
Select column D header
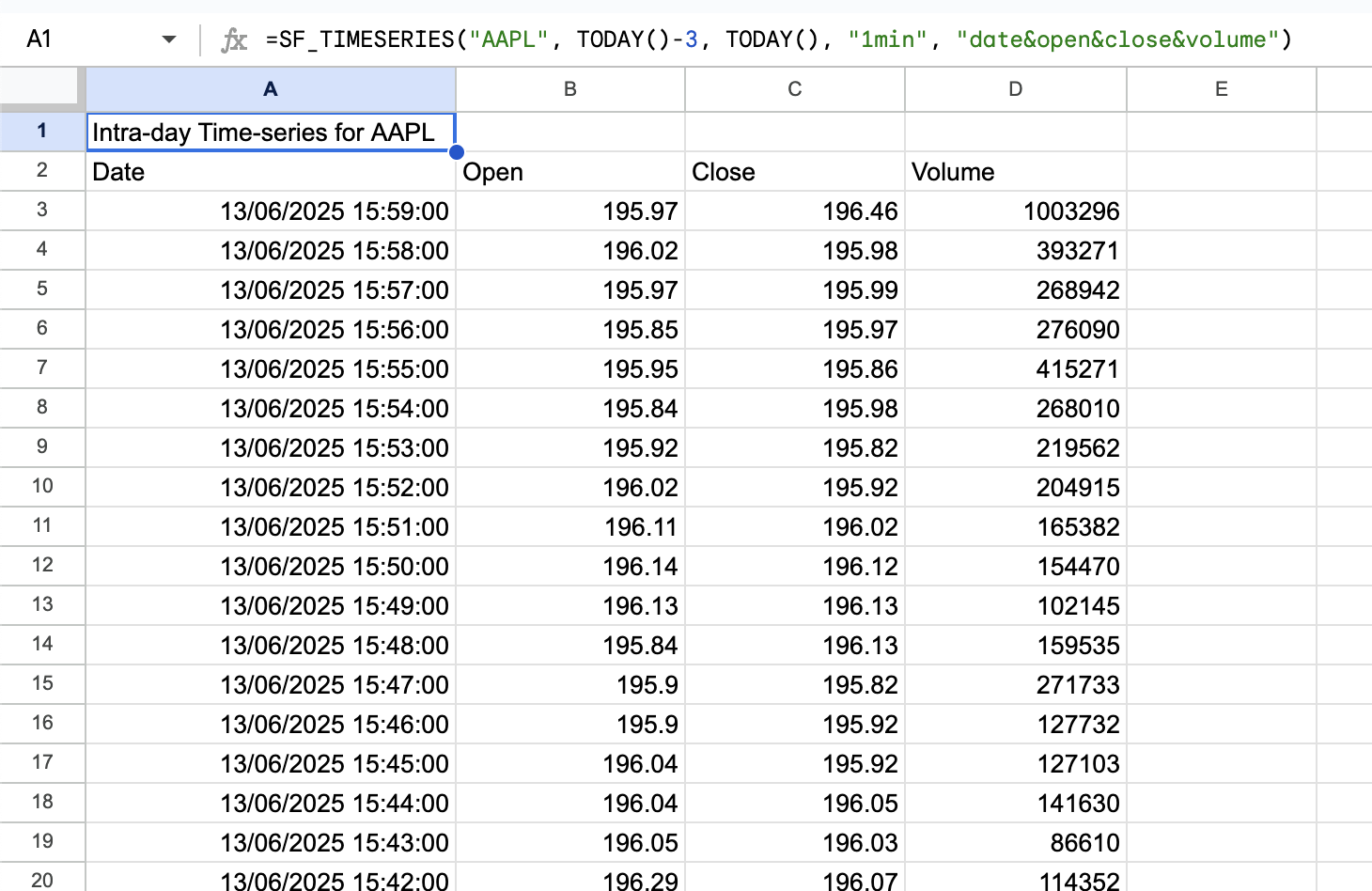1015,89
